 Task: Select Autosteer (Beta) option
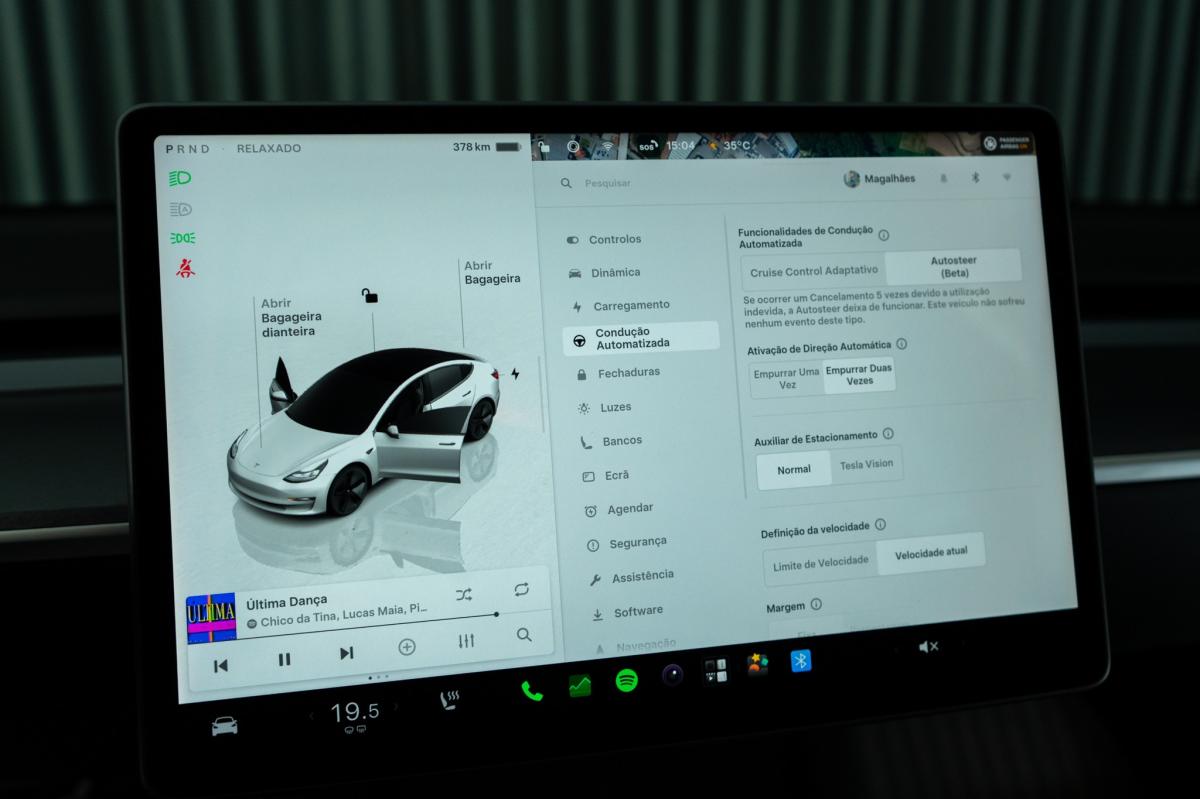click(x=954, y=266)
